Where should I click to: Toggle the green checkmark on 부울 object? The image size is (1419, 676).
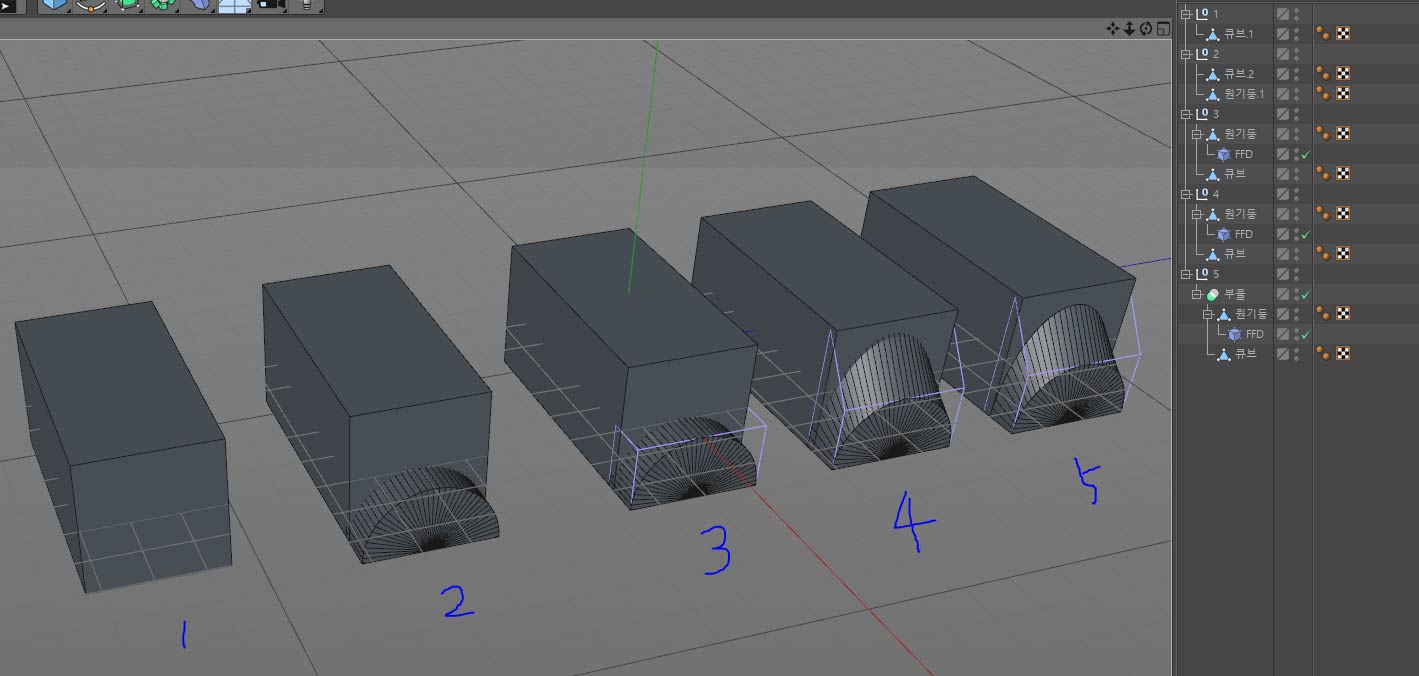(1305, 294)
